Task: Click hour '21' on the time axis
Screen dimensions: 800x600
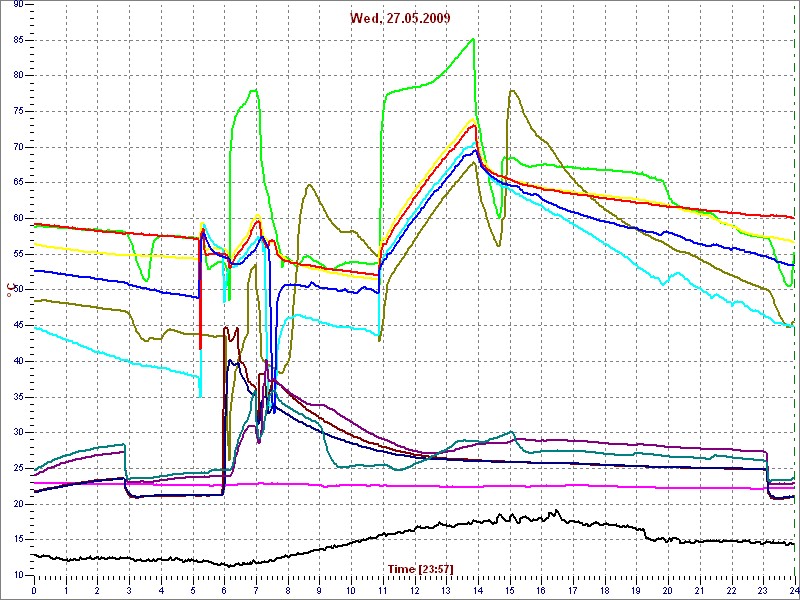Action: [x=699, y=590]
